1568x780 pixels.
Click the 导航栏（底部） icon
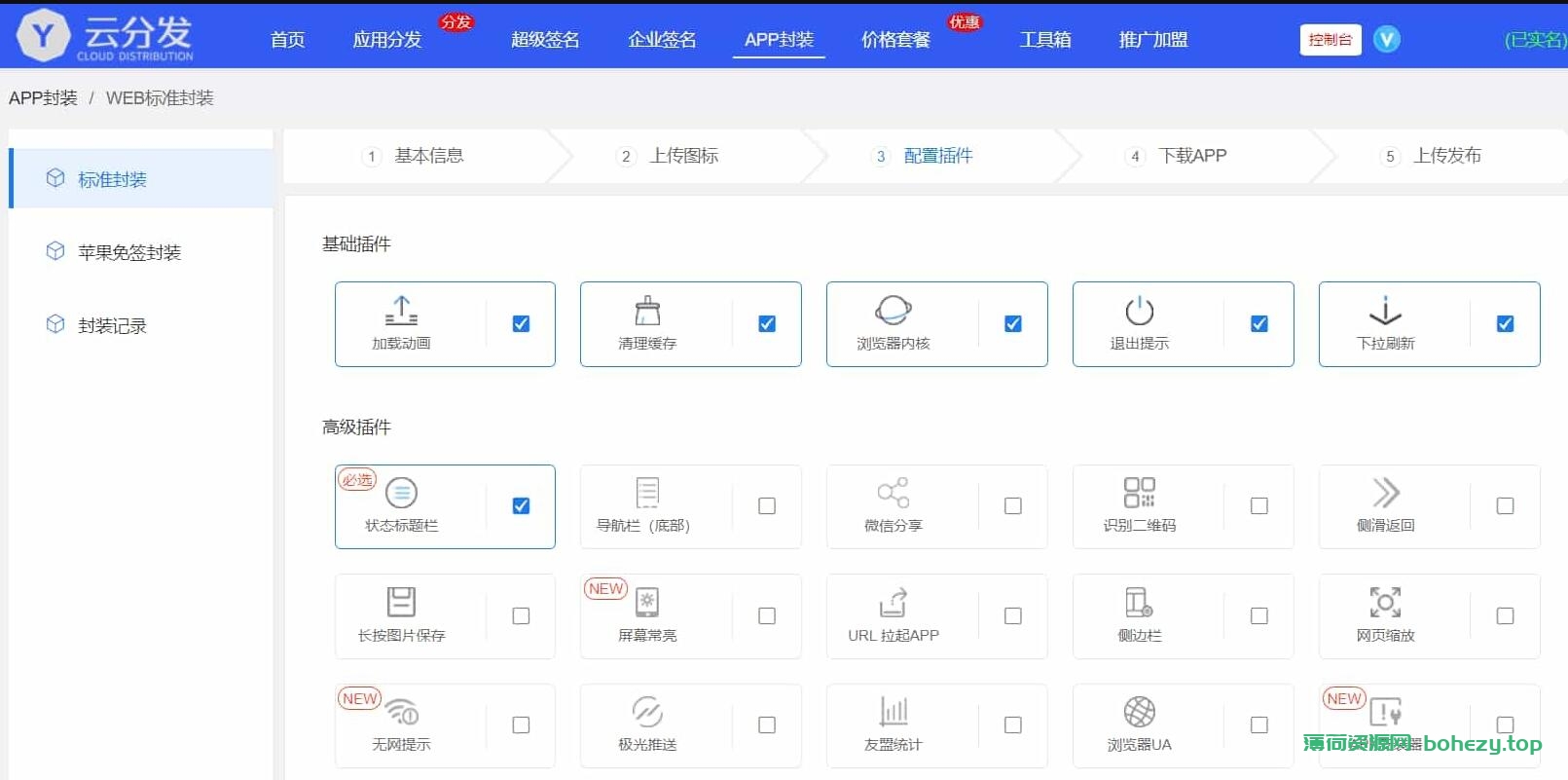click(x=647, y=493)
